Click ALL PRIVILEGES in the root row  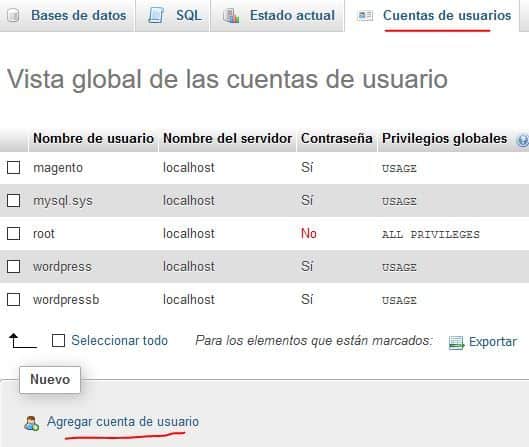(430, 234)
